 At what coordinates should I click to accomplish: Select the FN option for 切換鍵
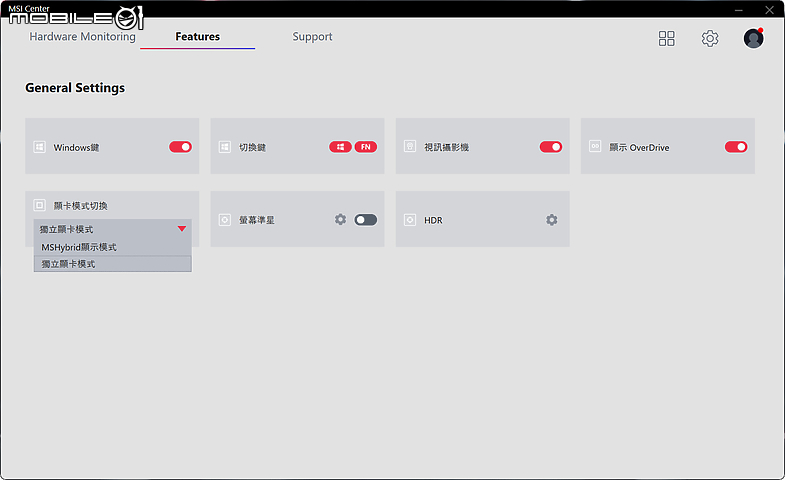366,147
